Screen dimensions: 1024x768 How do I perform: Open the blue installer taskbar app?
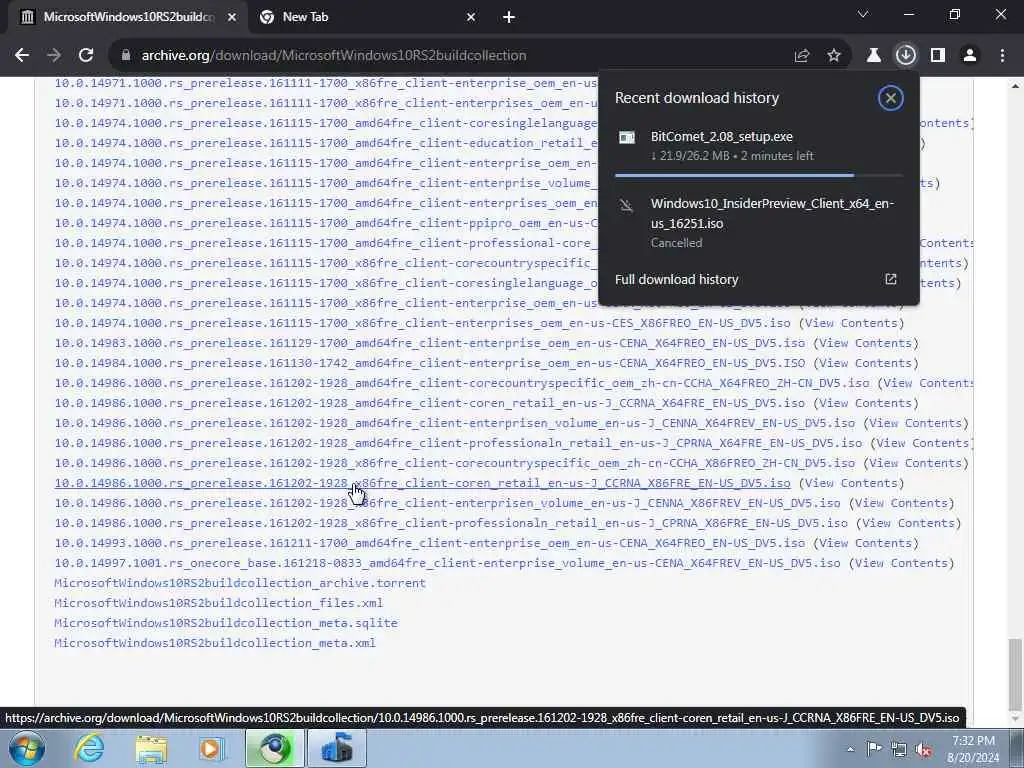coord(336,748)
